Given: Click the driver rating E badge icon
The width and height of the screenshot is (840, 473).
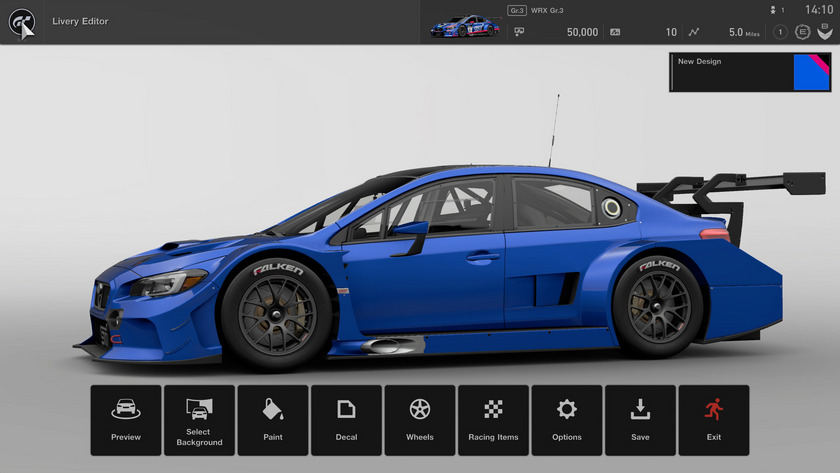Looking at the screenshot, I should click(802, 32).
